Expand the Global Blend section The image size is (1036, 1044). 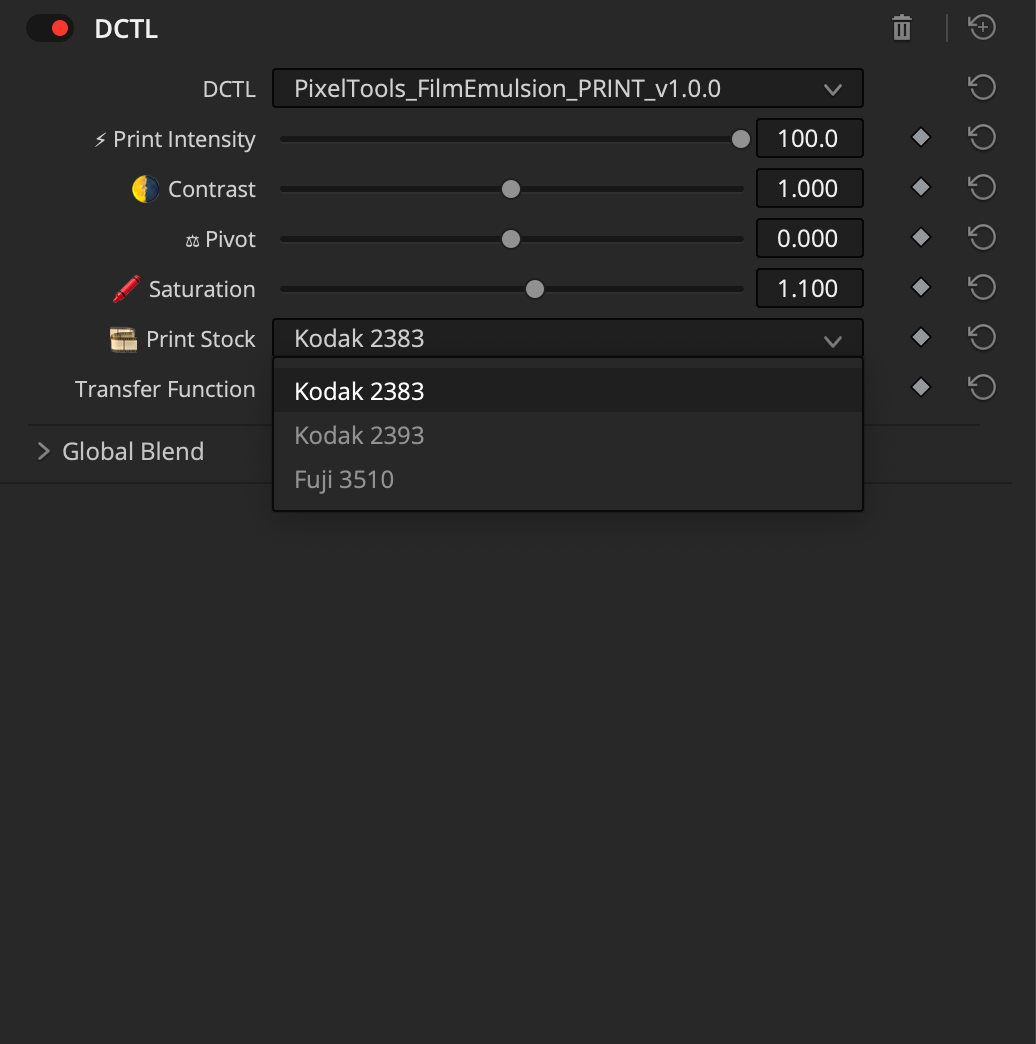coord(44,451)
